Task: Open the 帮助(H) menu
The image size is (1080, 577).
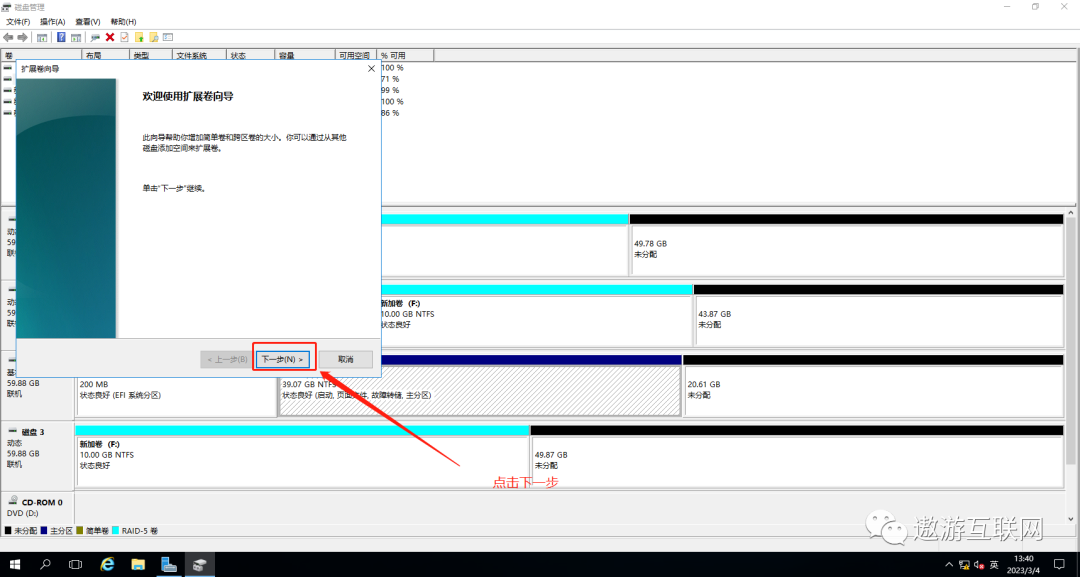Action: [x=123, y=22]
